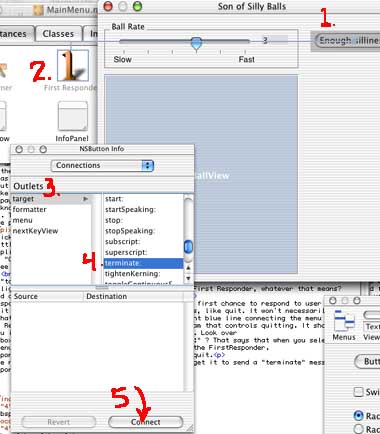Select the InfoPanel icon in MainMenu window
This screenshot has width=380, height=434.
[73, 116]
